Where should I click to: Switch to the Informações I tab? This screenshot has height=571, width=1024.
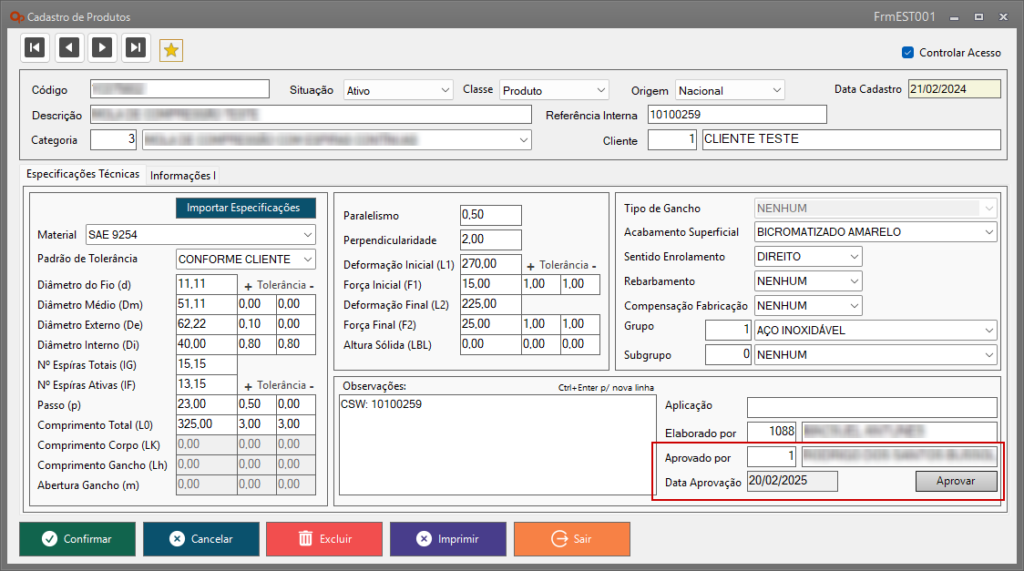pyautogui.click(x=182, y=175)
